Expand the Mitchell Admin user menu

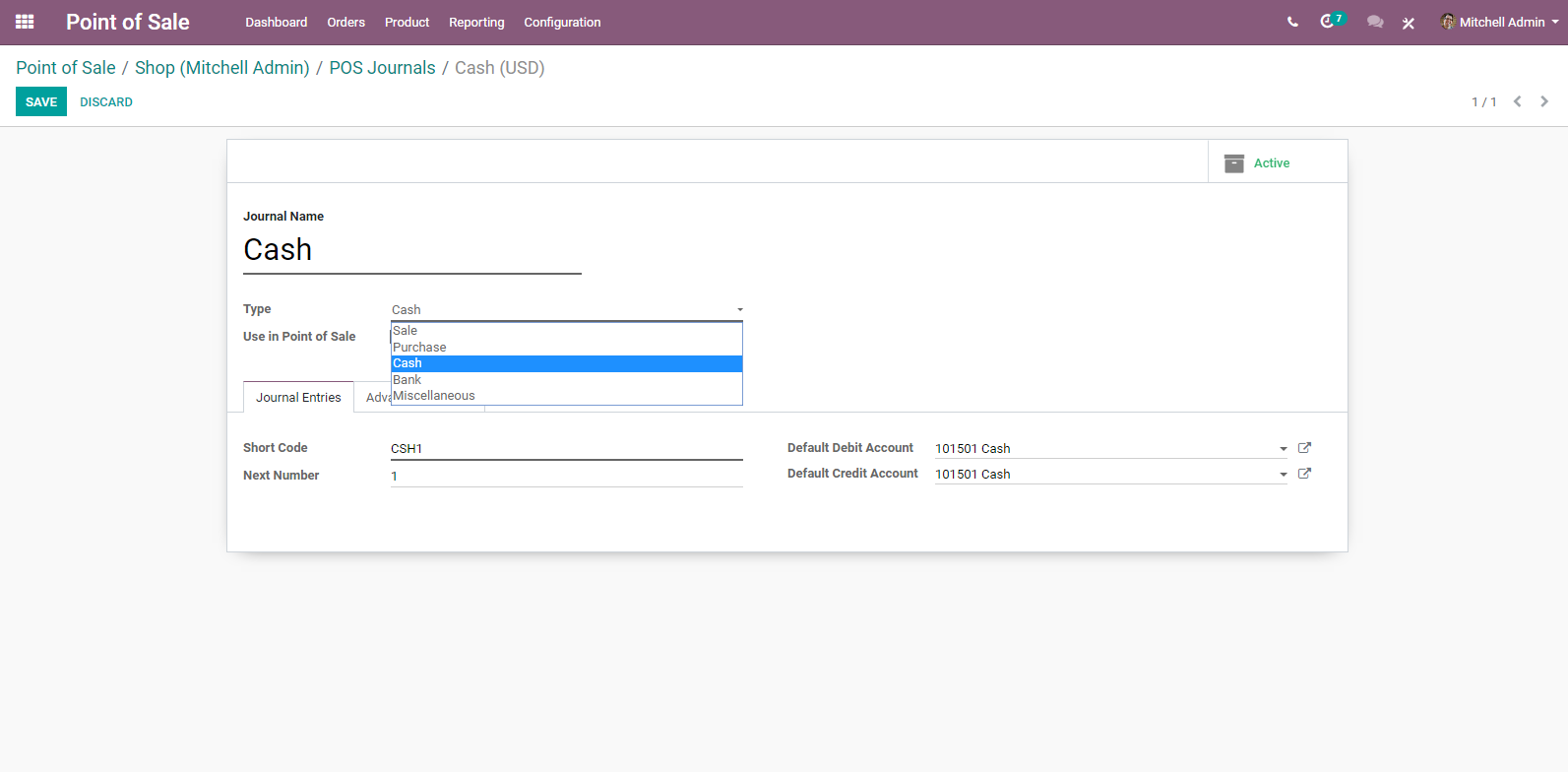click(1502, 22)
